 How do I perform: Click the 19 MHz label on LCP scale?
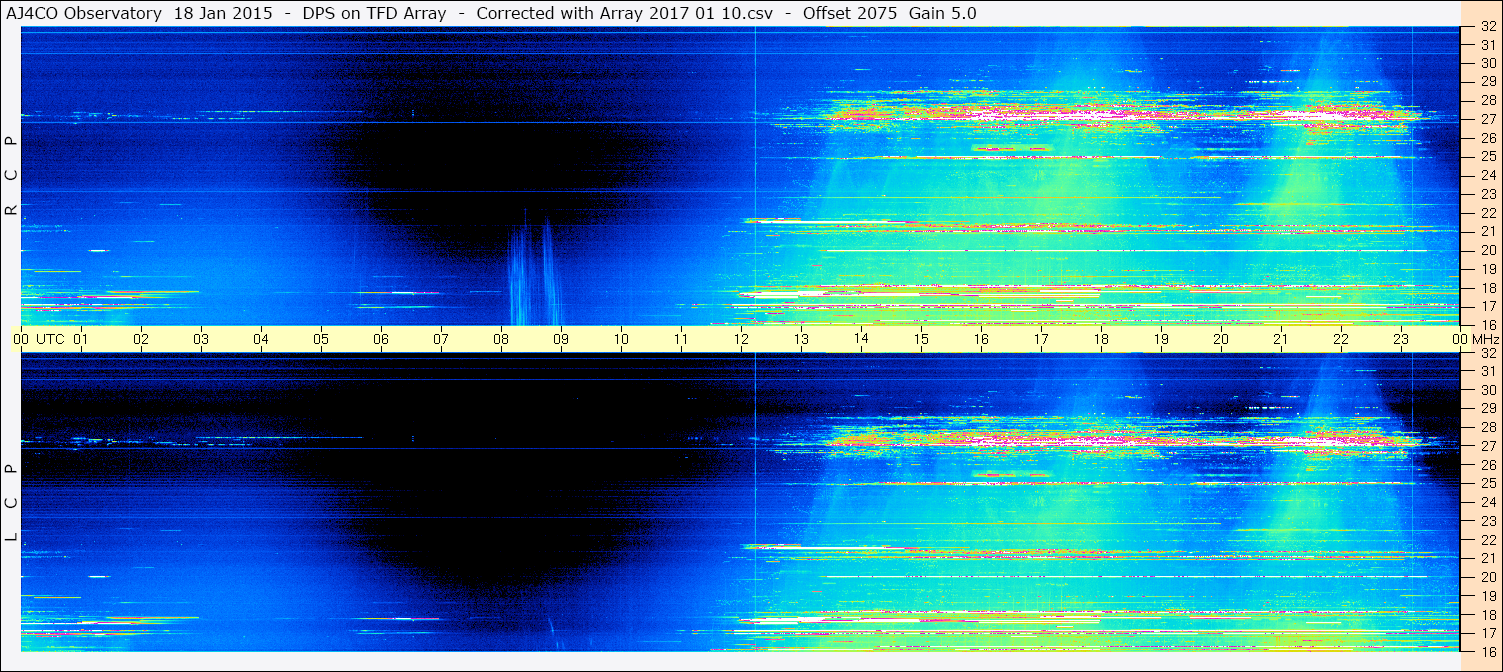pyautogui.click(x=1487, y=595)
